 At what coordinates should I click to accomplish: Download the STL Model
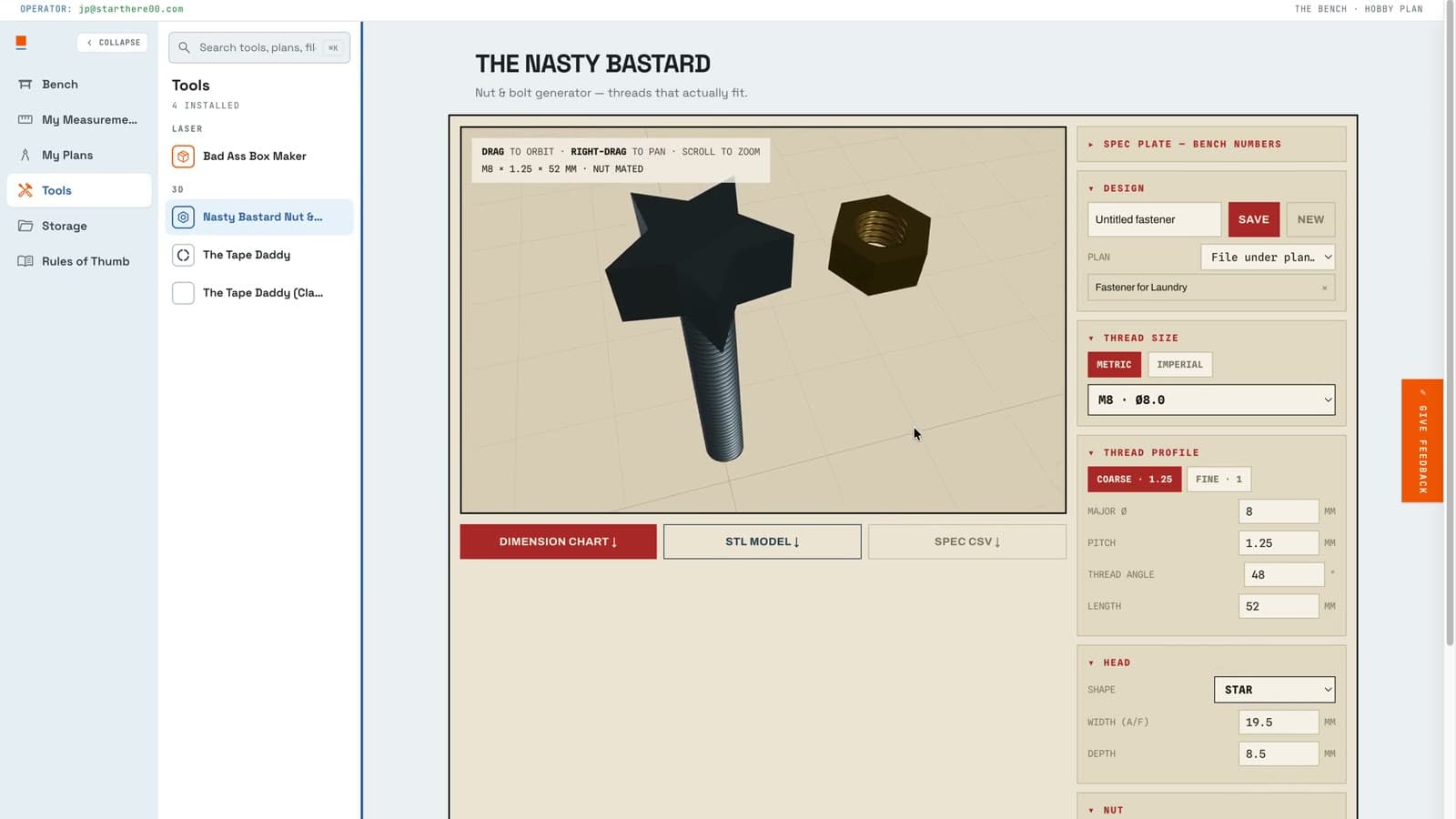[762, 541]
